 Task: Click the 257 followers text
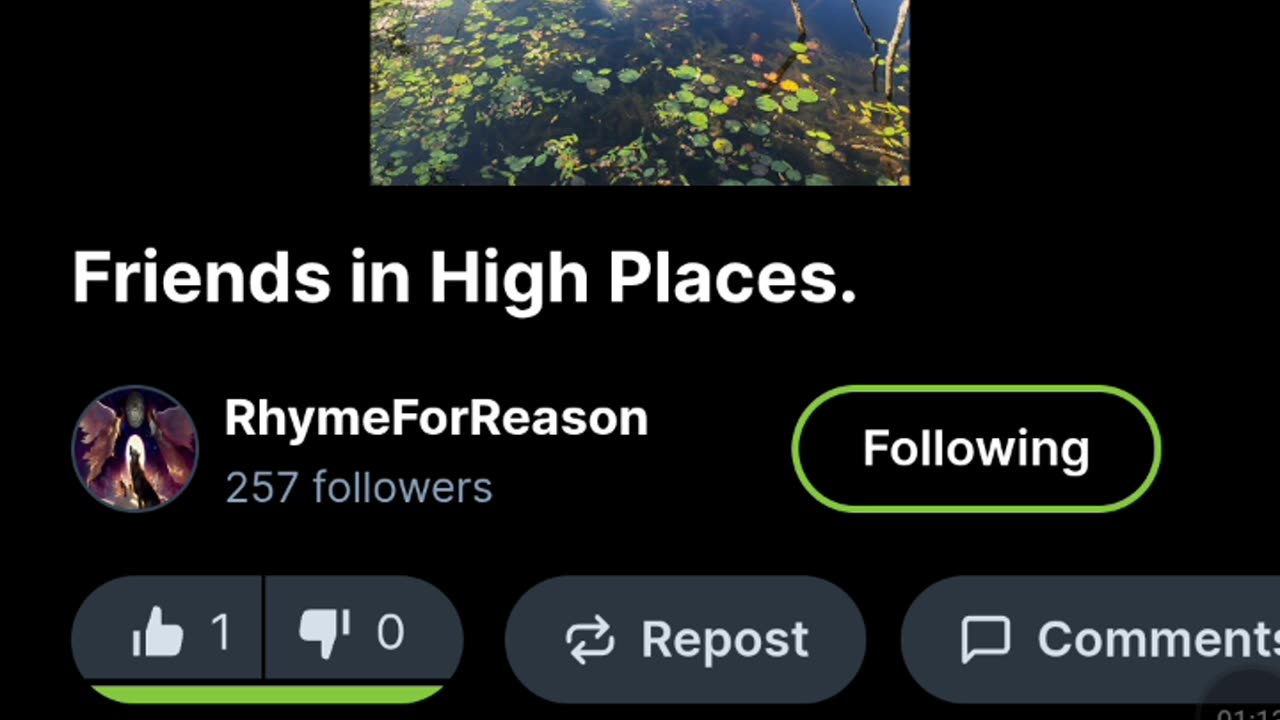pyautogui.click(x=358, y=488)
